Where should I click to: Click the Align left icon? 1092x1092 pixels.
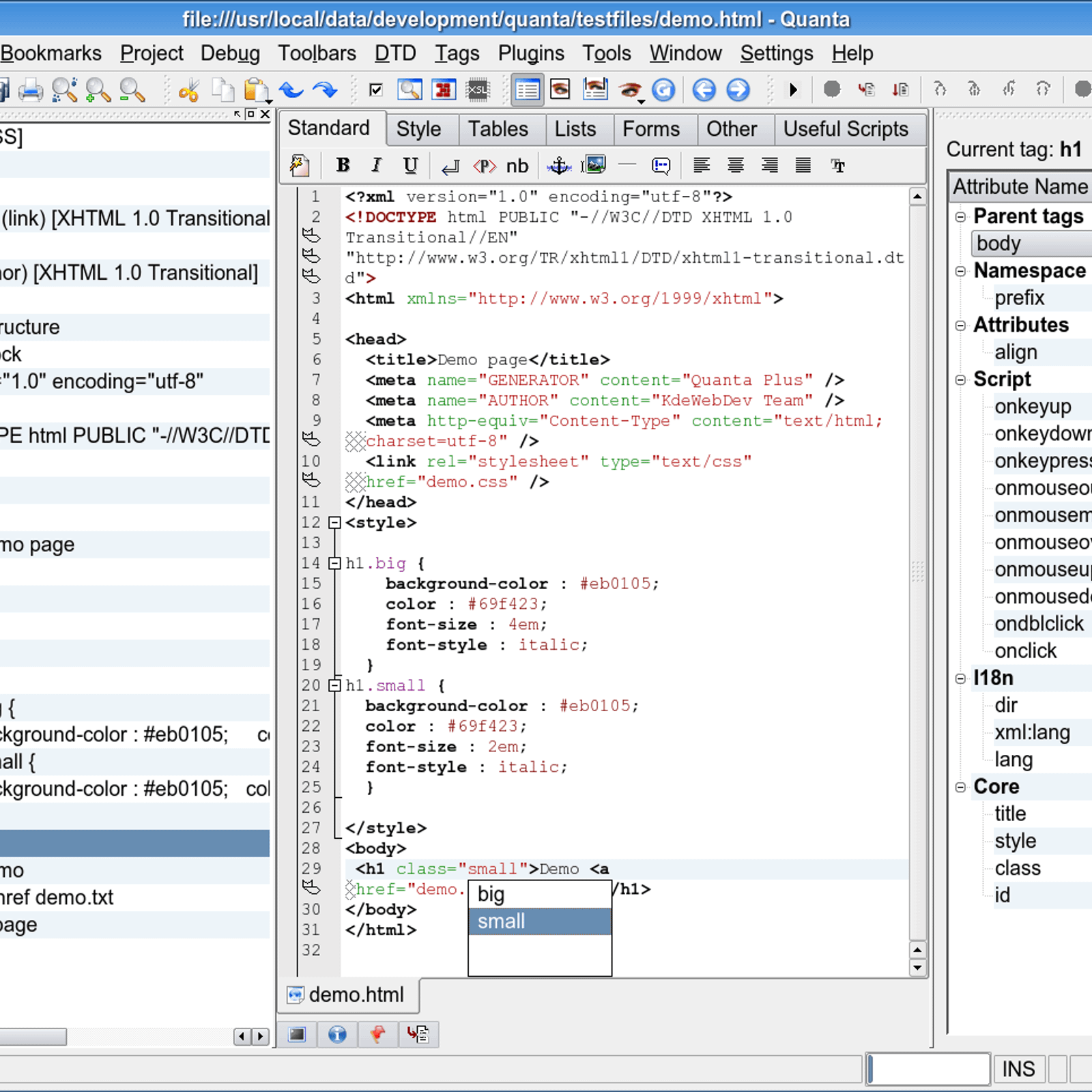coord(702,165)
